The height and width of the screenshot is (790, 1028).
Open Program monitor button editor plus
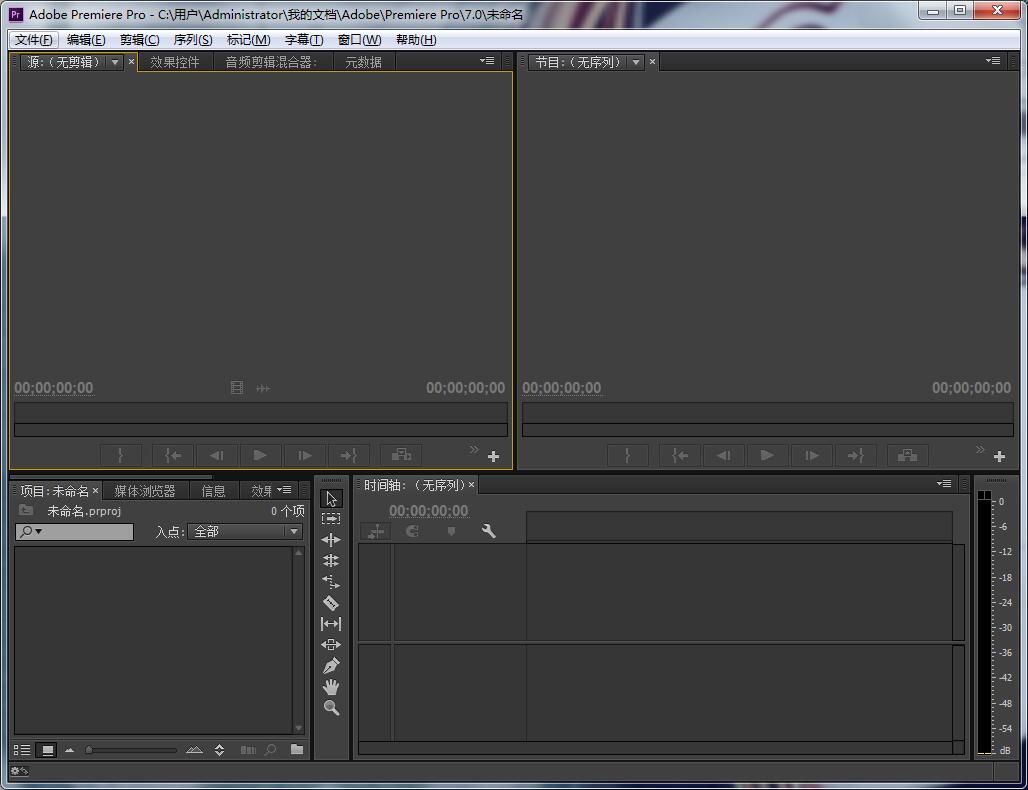999,456
